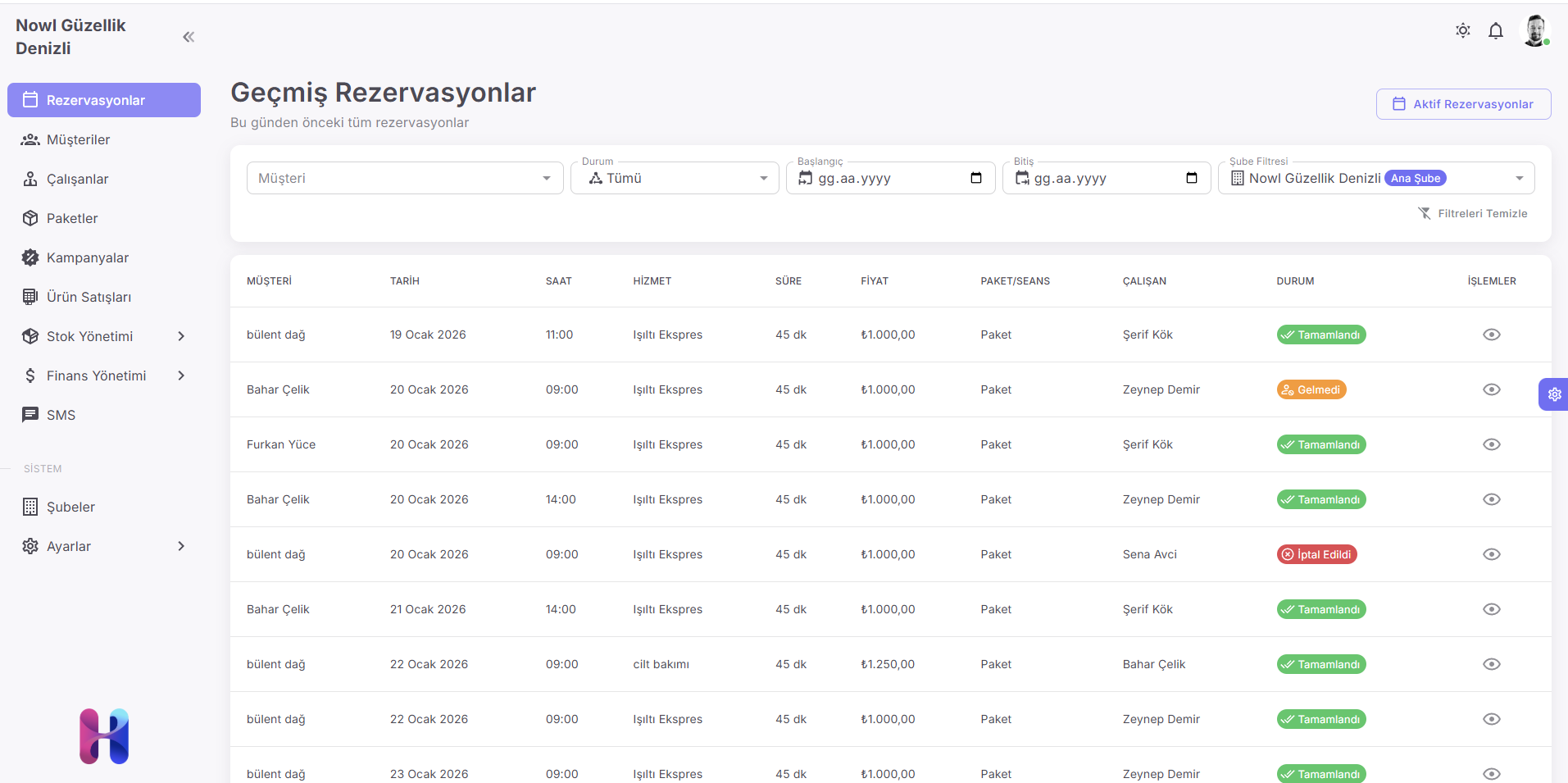Open the notifications bell

[x=1495, y=31]
